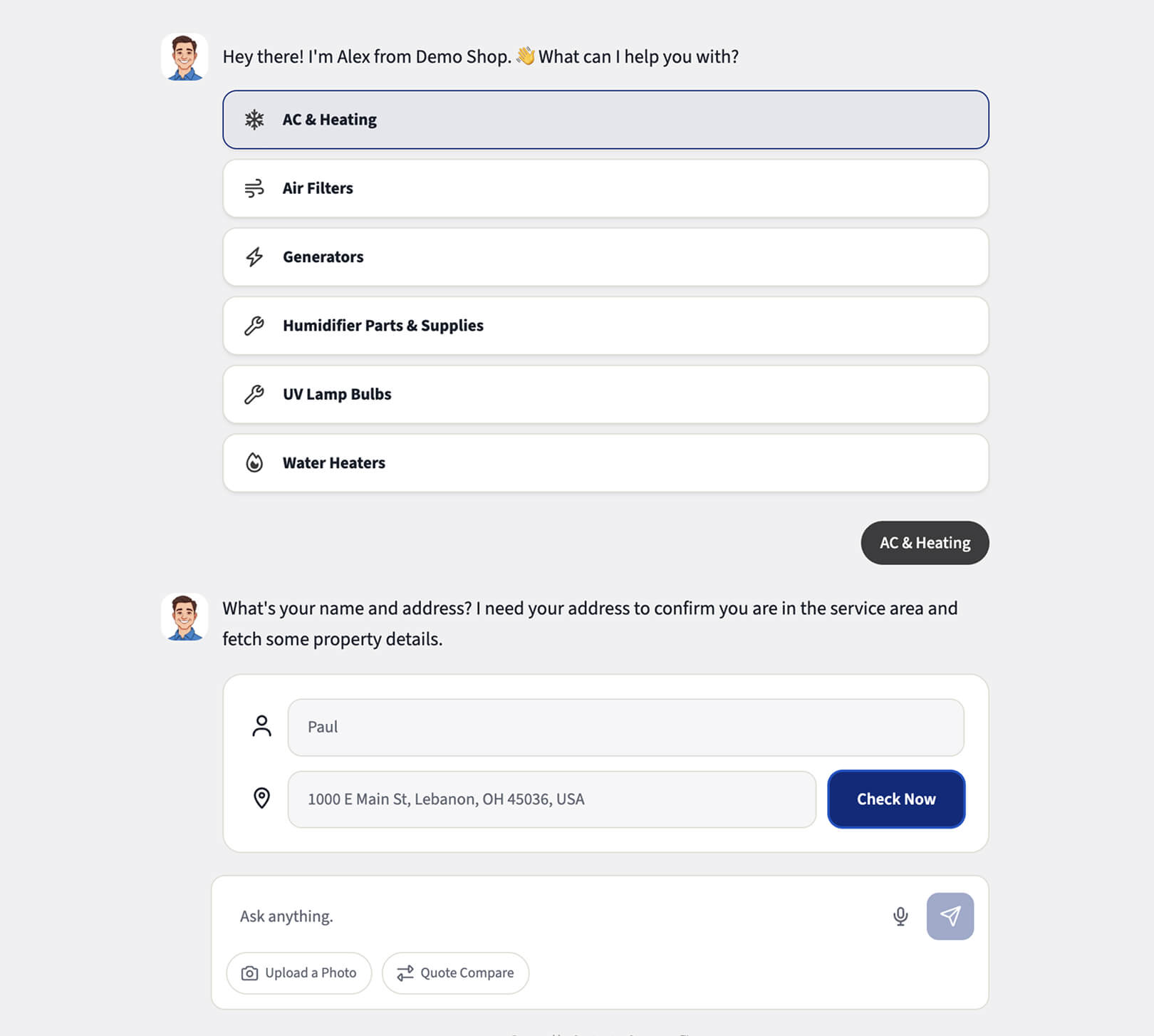Click the flame icon for Water Heaters
1154x1036 pixels.
coord(254,463)
